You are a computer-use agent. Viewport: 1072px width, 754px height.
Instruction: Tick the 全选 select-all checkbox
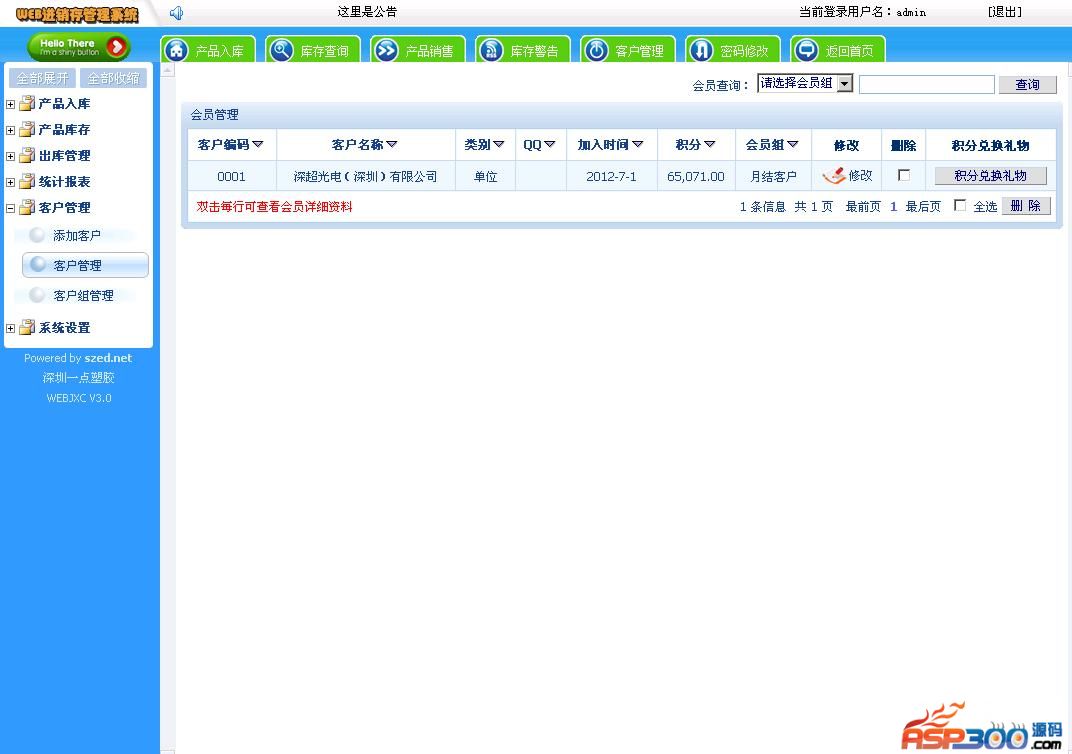click(960, 205)
